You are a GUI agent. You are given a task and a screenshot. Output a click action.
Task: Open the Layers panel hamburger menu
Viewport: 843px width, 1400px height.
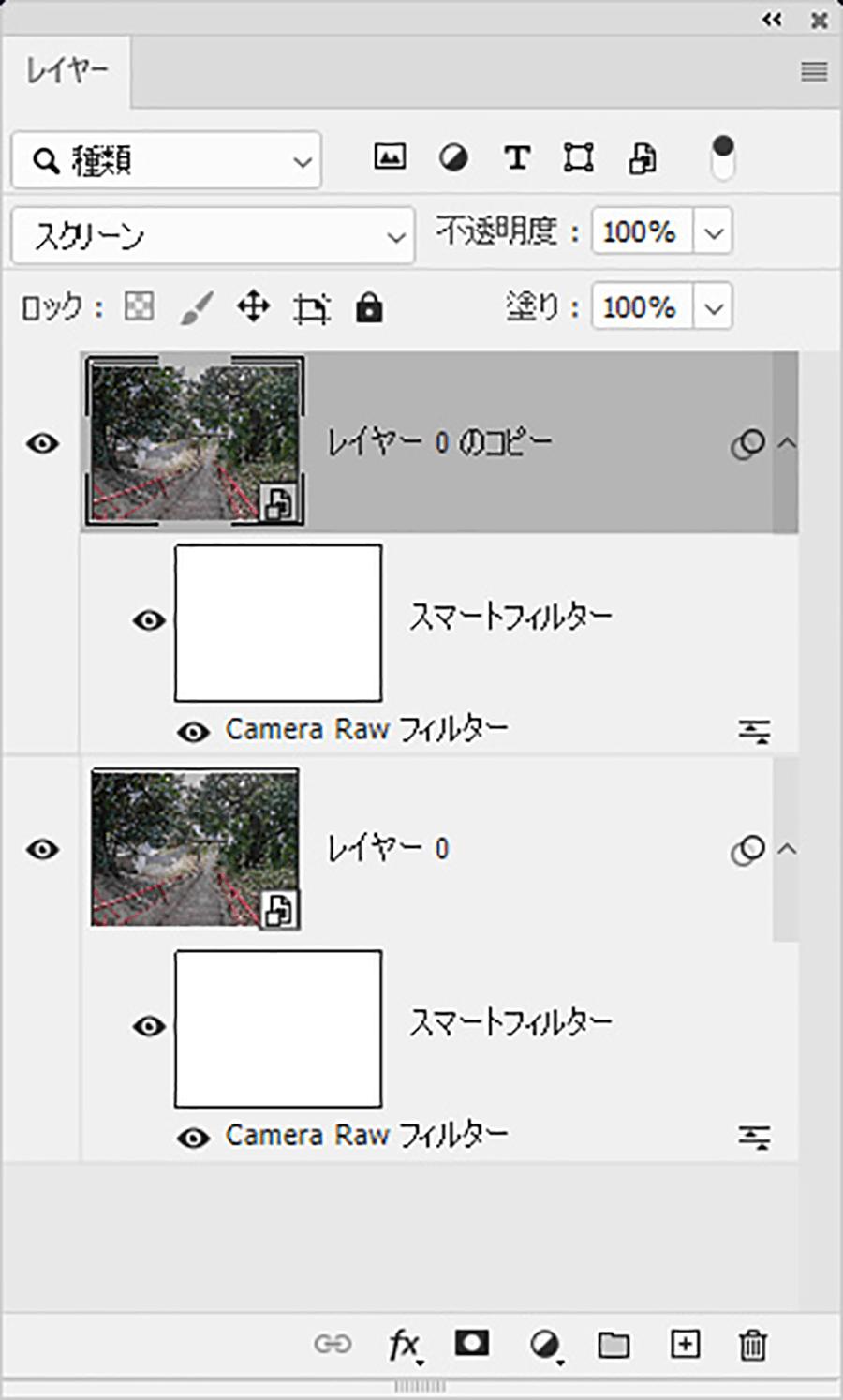pyautogui.click(x=814, y=71)
